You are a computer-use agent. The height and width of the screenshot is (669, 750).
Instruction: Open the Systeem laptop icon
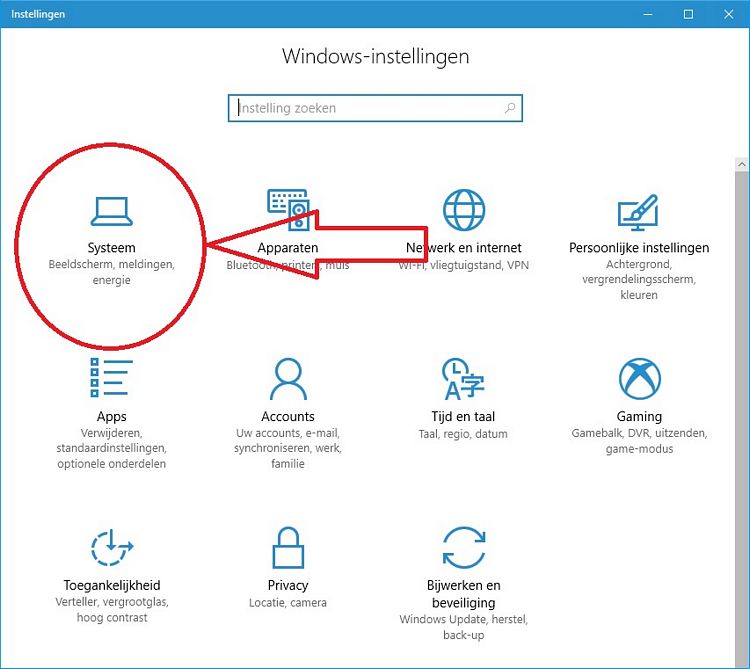click(x=111, y=211)
